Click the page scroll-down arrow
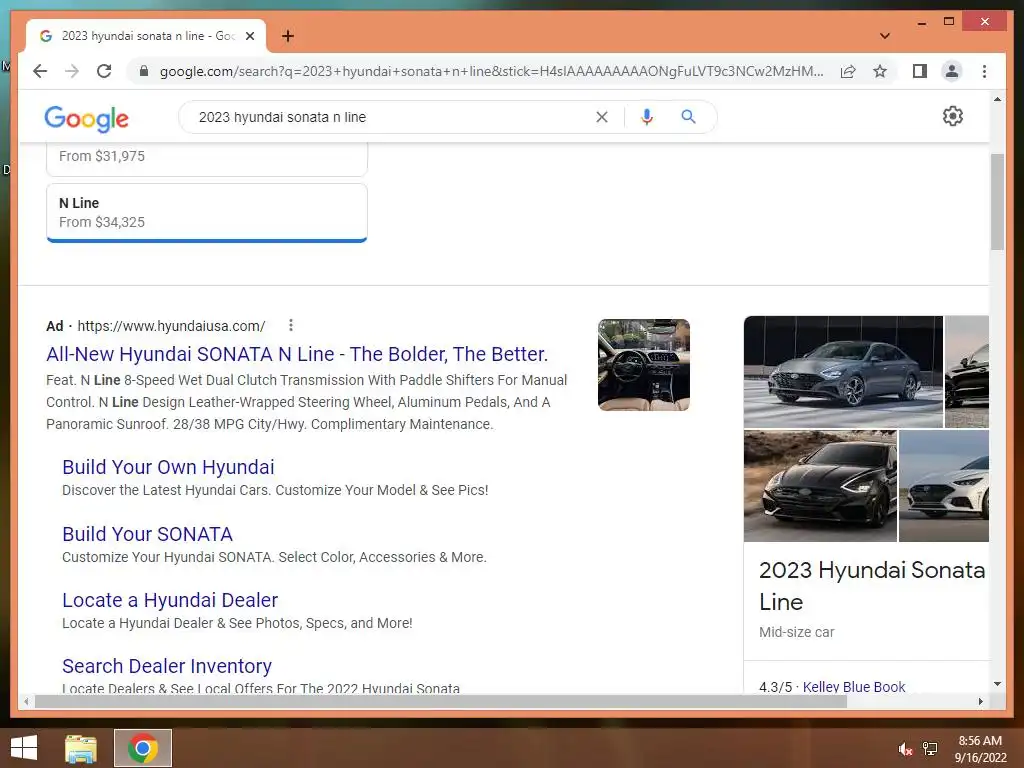Viewport: 1024px width, 768px height. point(997,684)
